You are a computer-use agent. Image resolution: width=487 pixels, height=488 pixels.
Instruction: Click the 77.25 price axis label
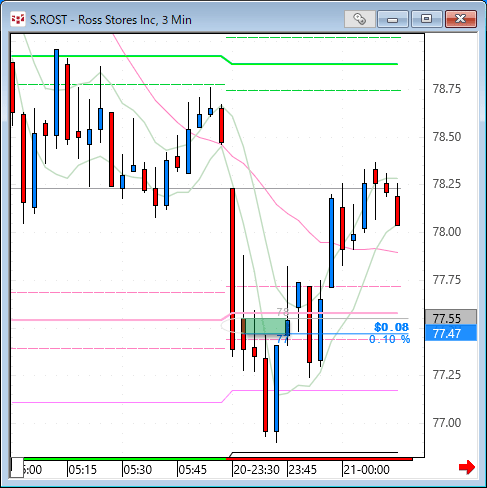point(447,375)
